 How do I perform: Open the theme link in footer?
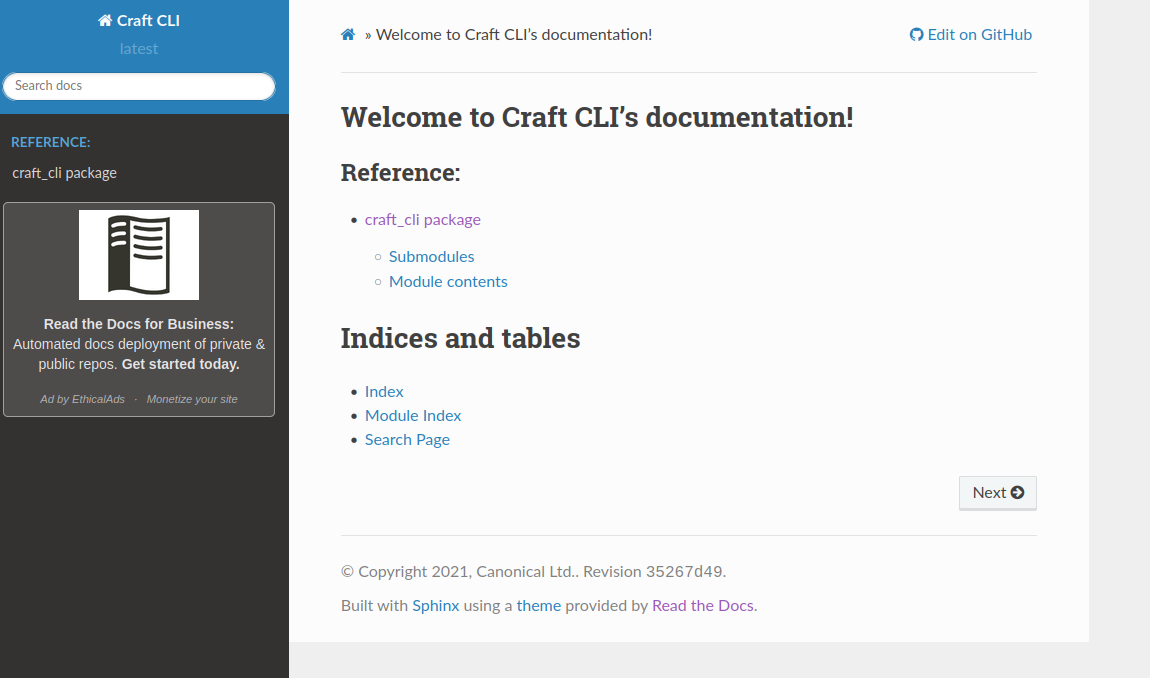pyautogui.click(x=538, y=605)
